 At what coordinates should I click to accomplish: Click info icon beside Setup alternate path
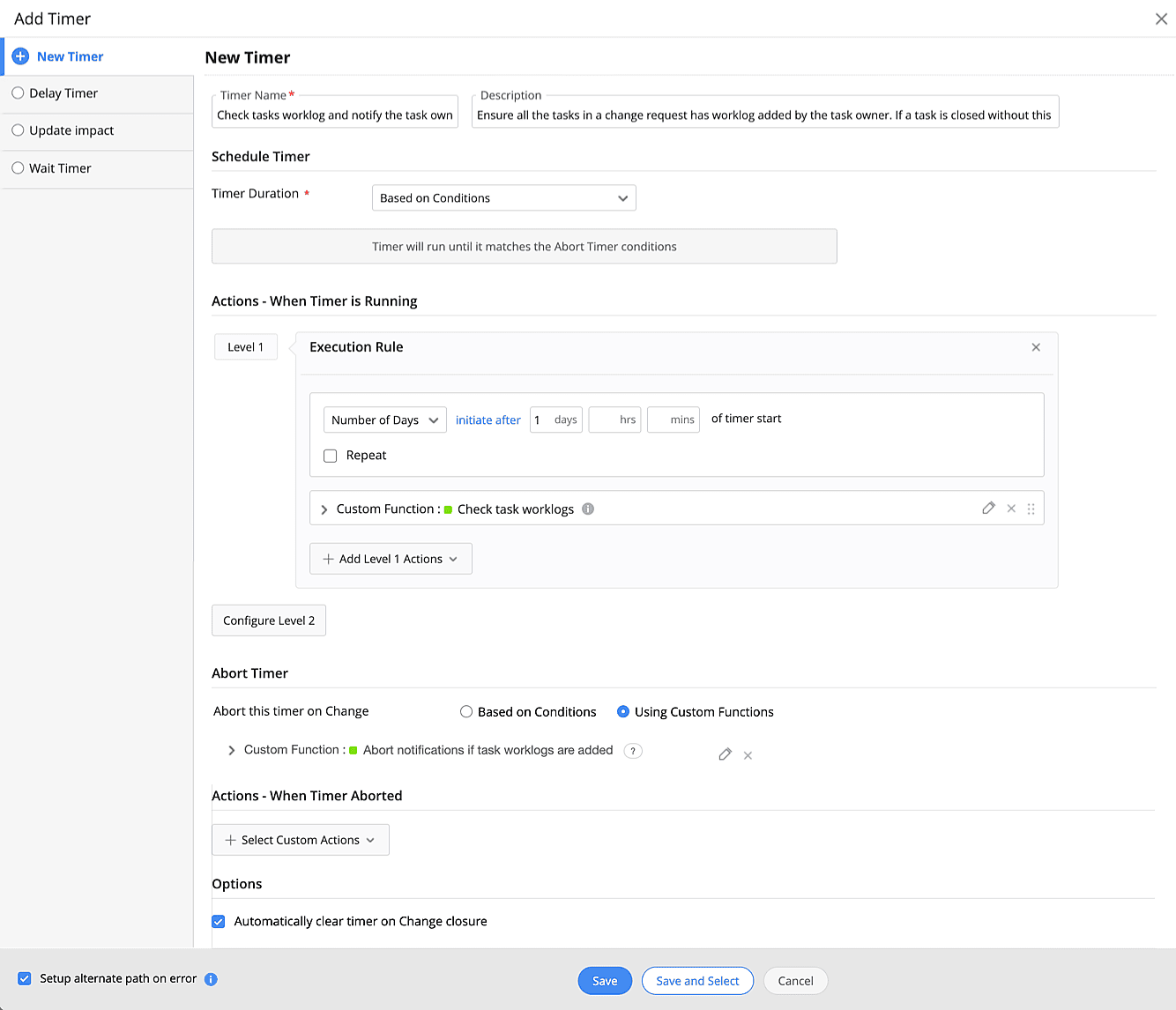click(211, 979)
